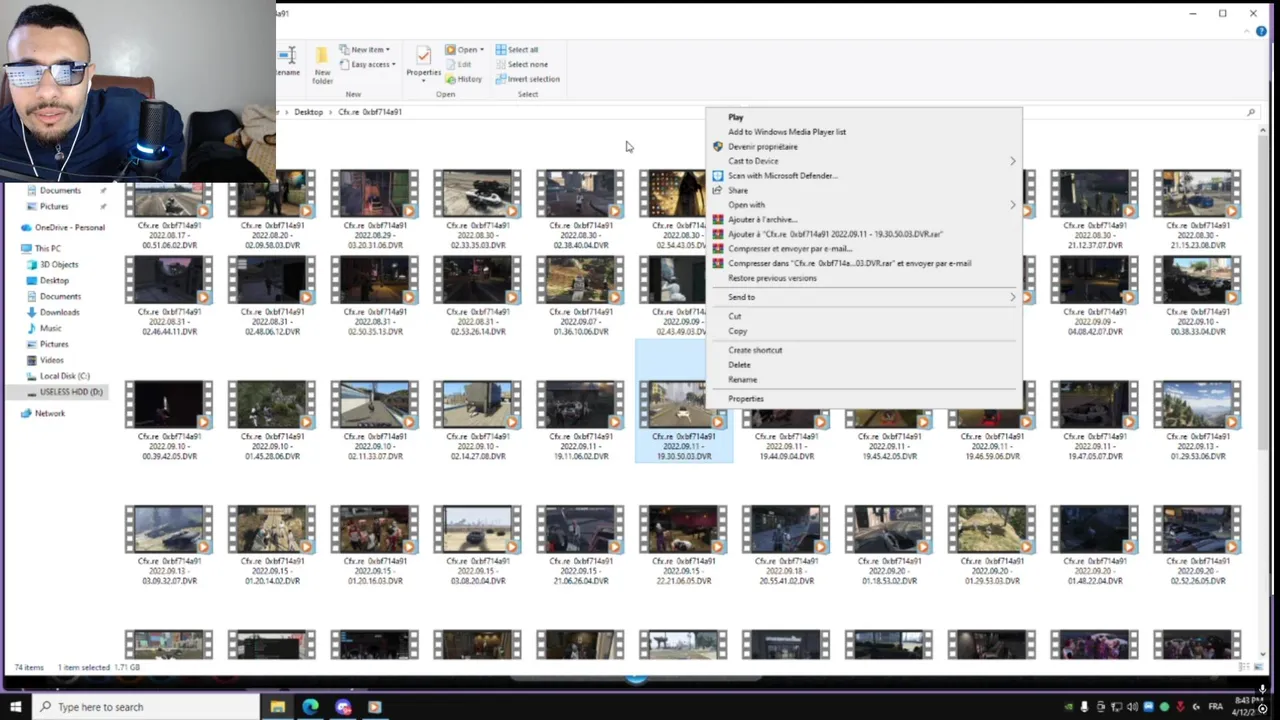The image size is (1280, 720).
Task: Select Create shortcut in the context menu
Action: (x=863, y=350)
